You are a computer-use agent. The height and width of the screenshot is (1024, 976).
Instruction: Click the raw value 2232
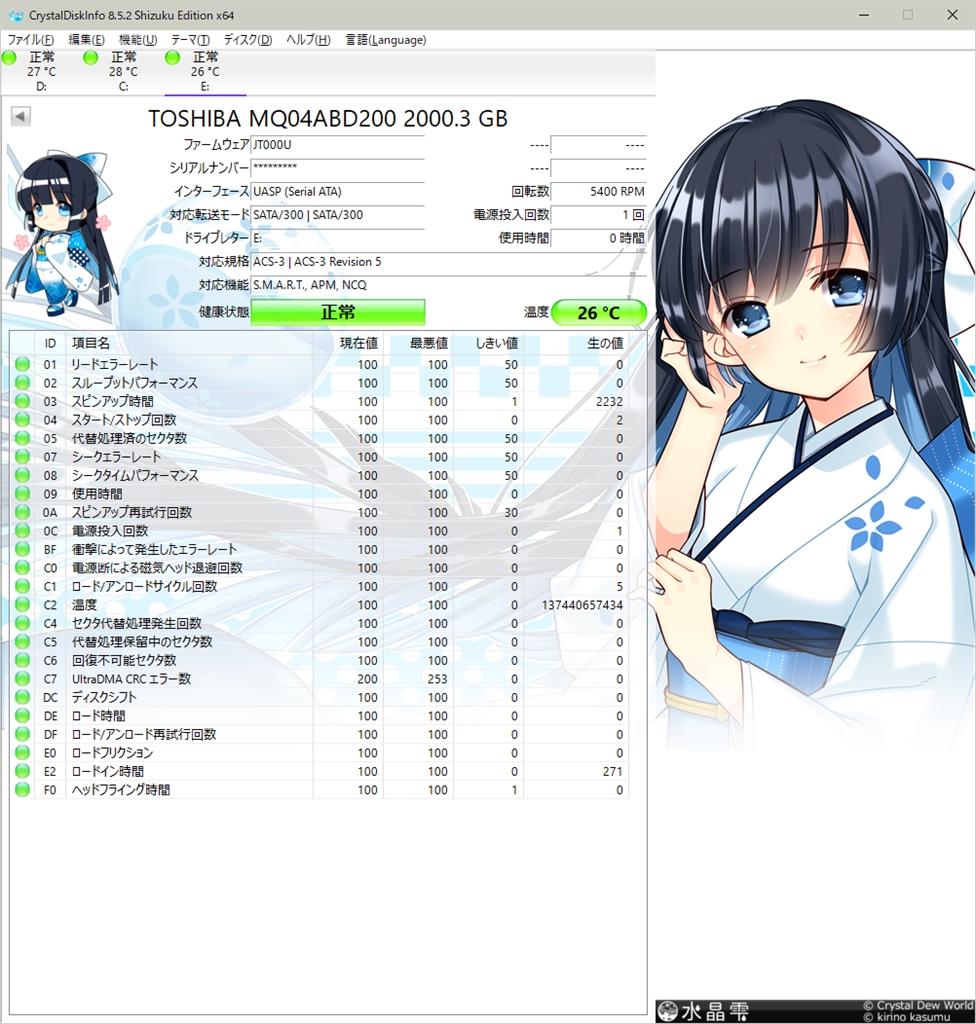(x=609, y=402)
